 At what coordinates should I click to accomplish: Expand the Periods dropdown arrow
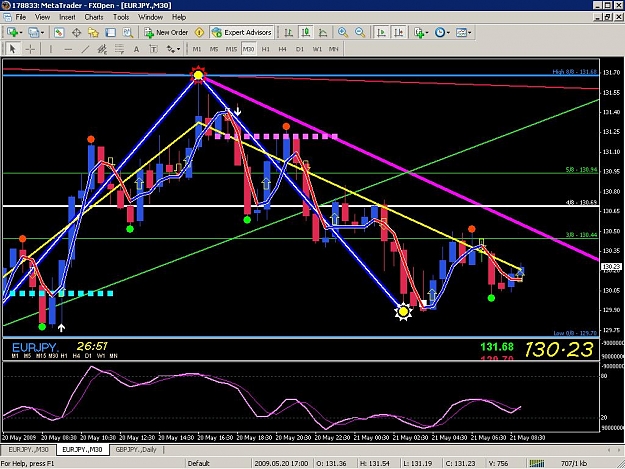pyautogui.click(x=448, y=33)
